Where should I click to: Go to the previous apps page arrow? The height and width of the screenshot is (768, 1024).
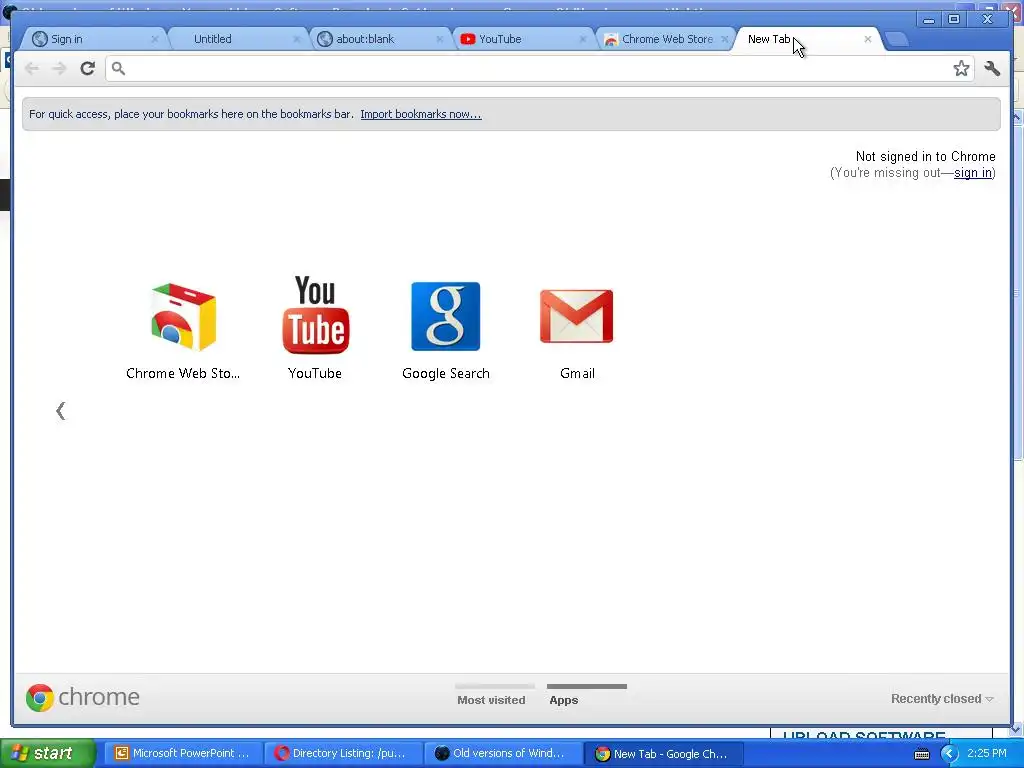coord(61,411)
